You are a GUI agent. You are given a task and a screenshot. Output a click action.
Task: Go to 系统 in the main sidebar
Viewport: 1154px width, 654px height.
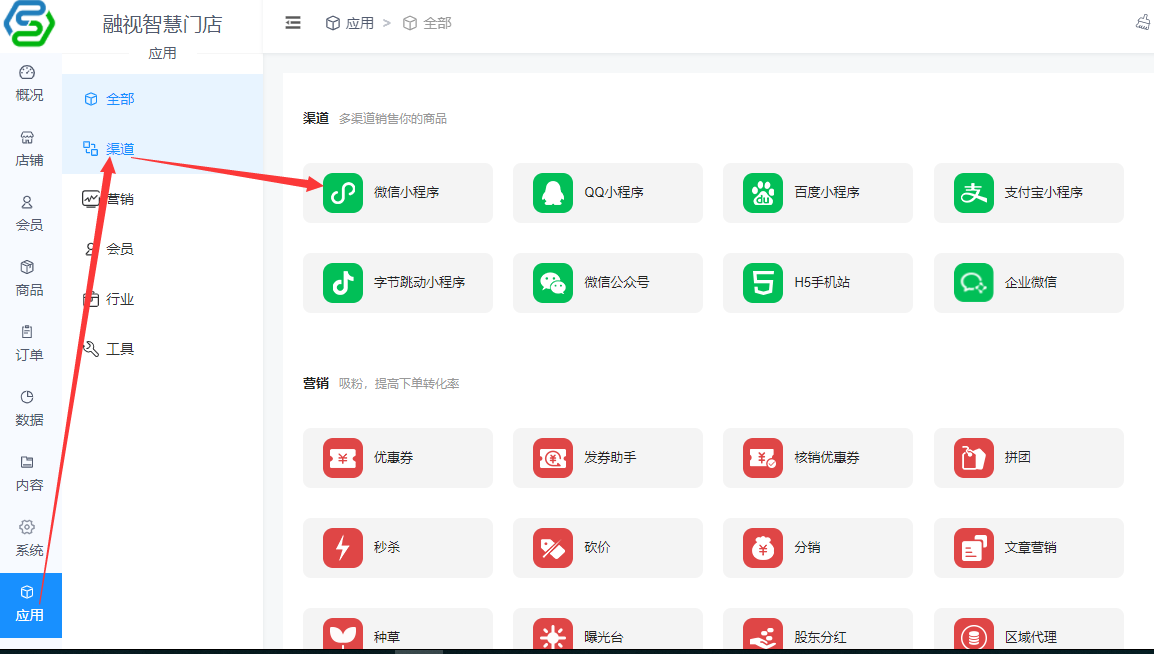29,539
